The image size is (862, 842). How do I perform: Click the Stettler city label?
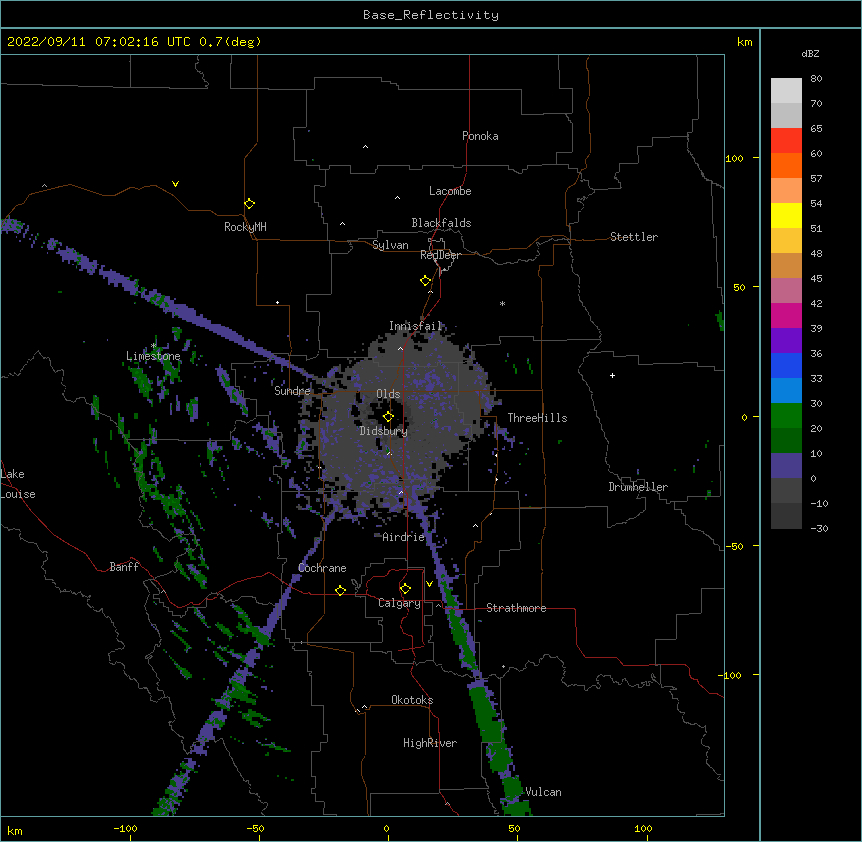coord(634,237)
